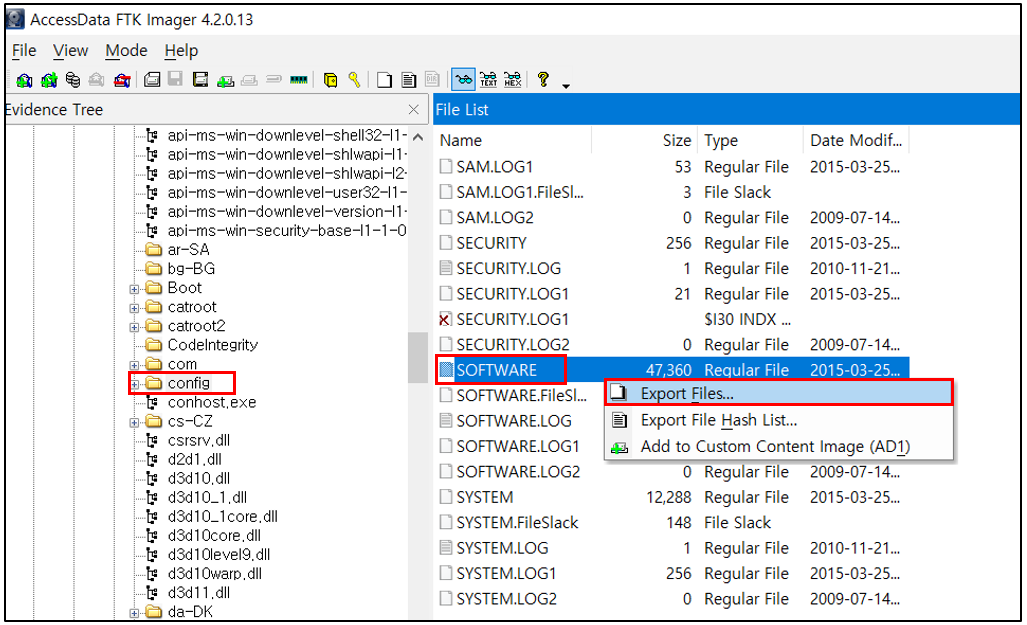The height and width of the screenshot is (625, 1027).
Task: Open the Help menu
Action: (x=181, y=50)
